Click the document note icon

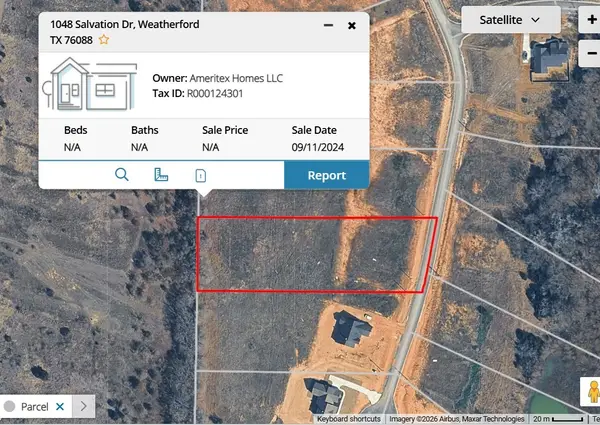point(201,176)
